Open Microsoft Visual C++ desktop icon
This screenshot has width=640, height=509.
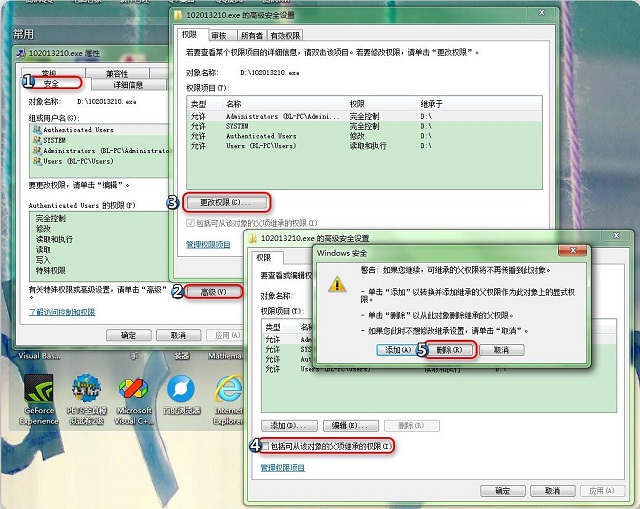pos(134,389)
